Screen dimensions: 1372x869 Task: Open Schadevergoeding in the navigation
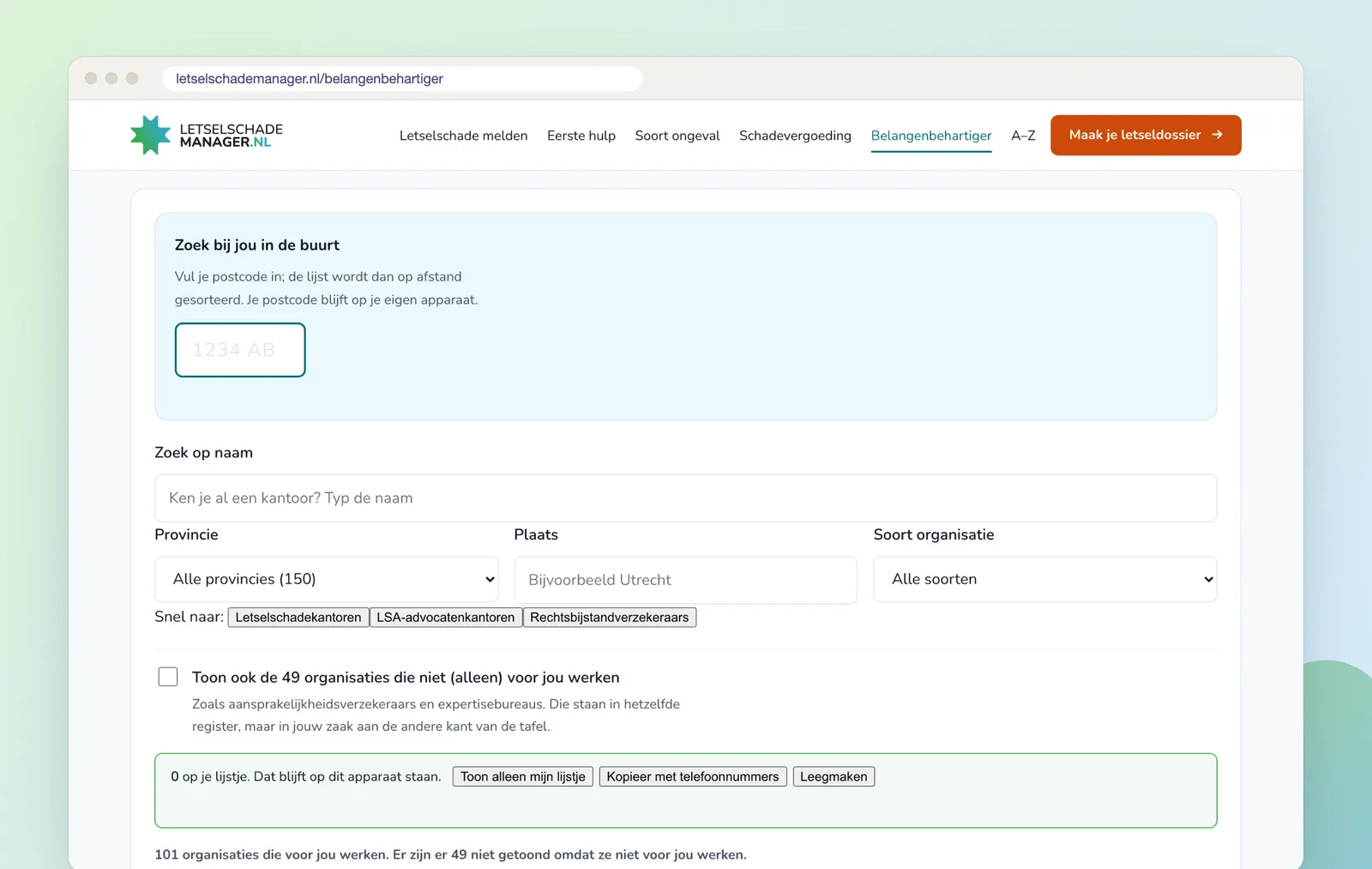(x=795, y=136)
